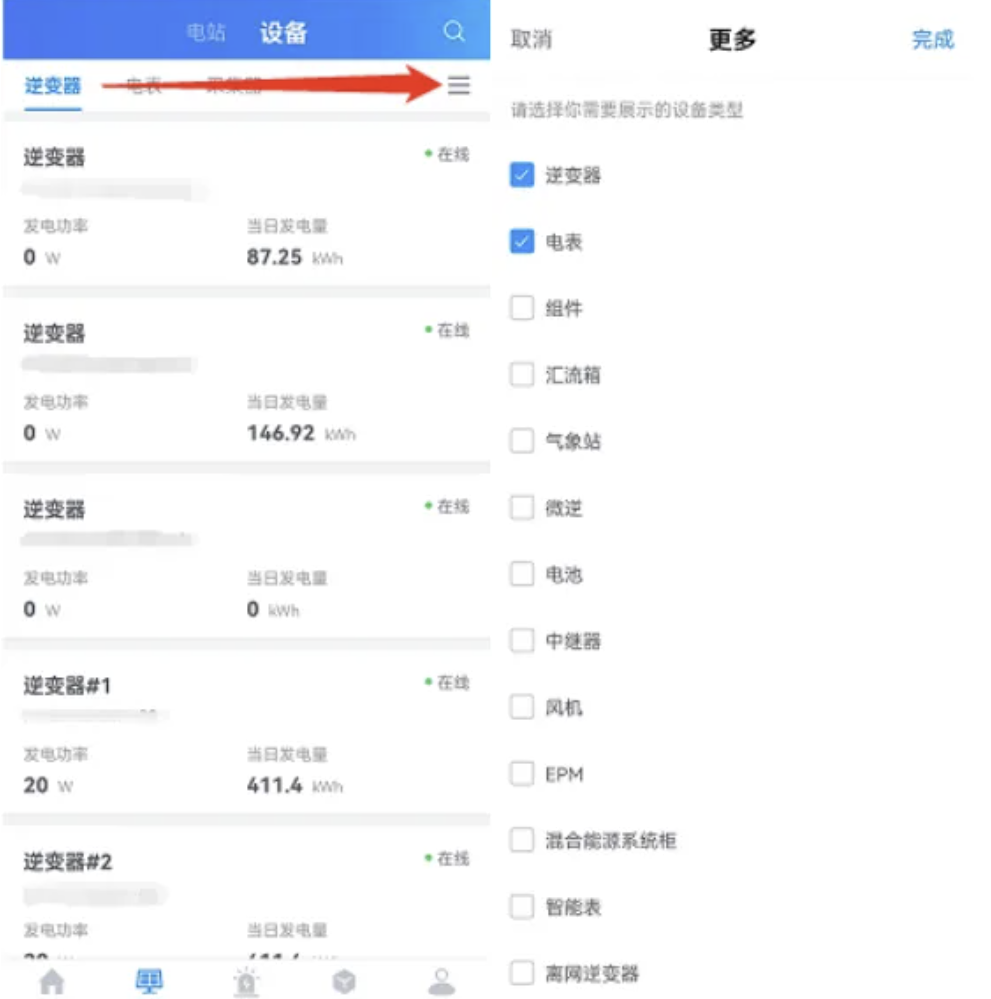Open the profile person icon
The width and height of the screenshot is (991, 999).
[442, 981]
